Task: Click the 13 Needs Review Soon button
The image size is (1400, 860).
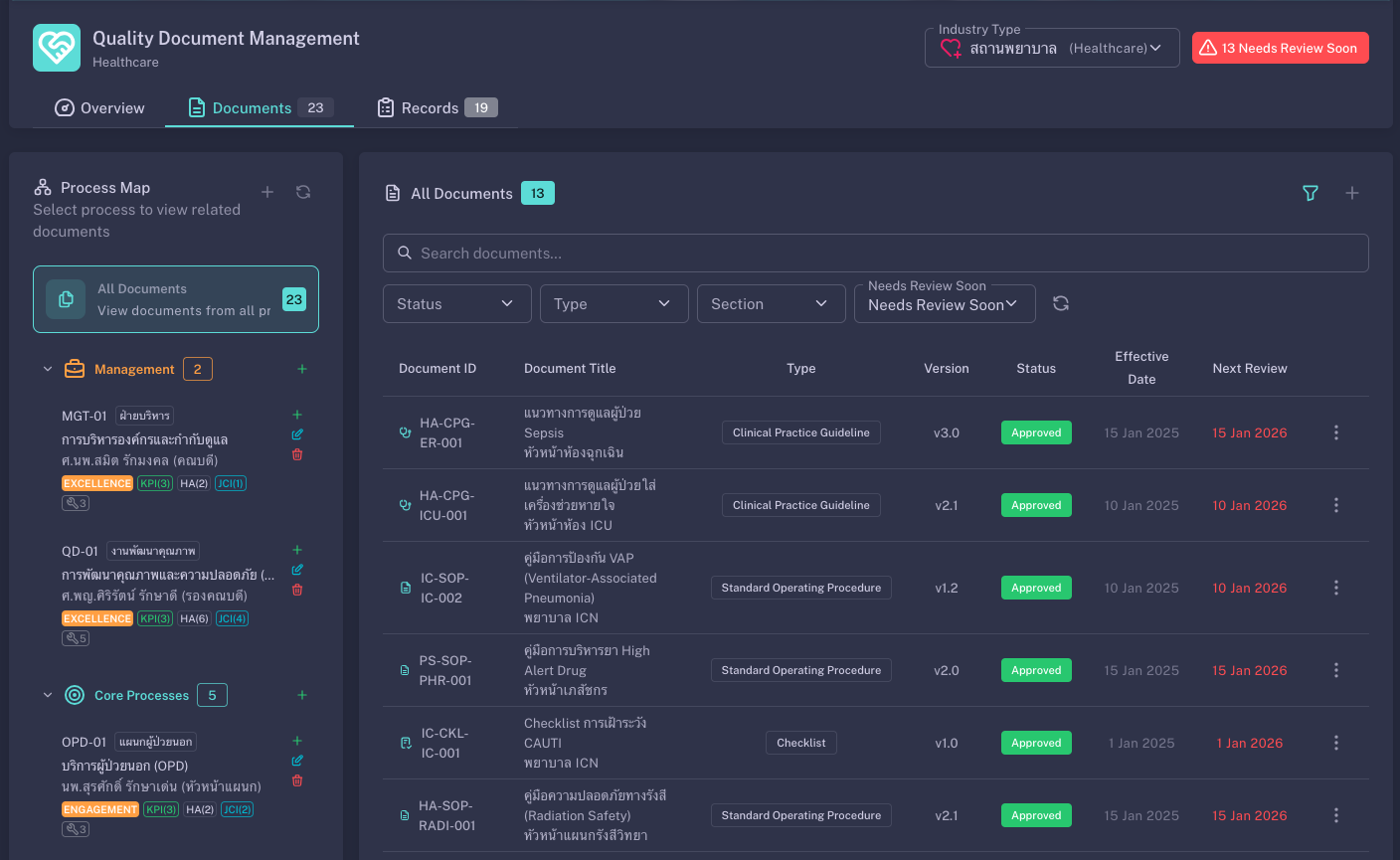Action: click(x=1280, y=48)
